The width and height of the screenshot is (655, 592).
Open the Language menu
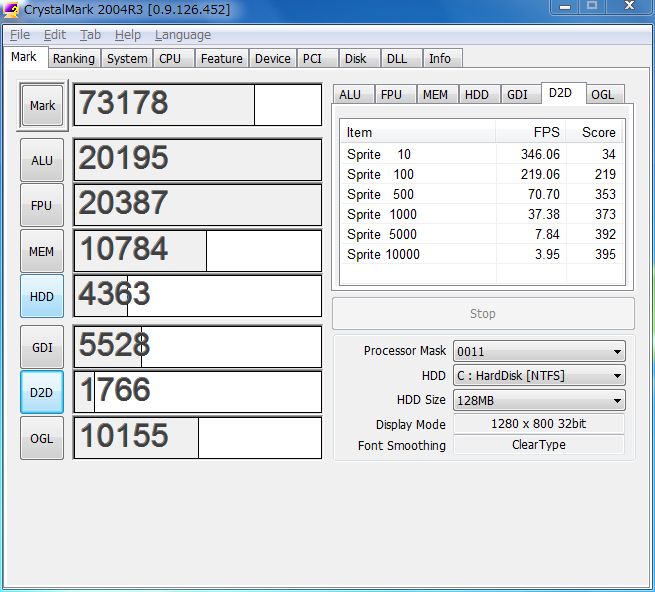coord(183,35)
